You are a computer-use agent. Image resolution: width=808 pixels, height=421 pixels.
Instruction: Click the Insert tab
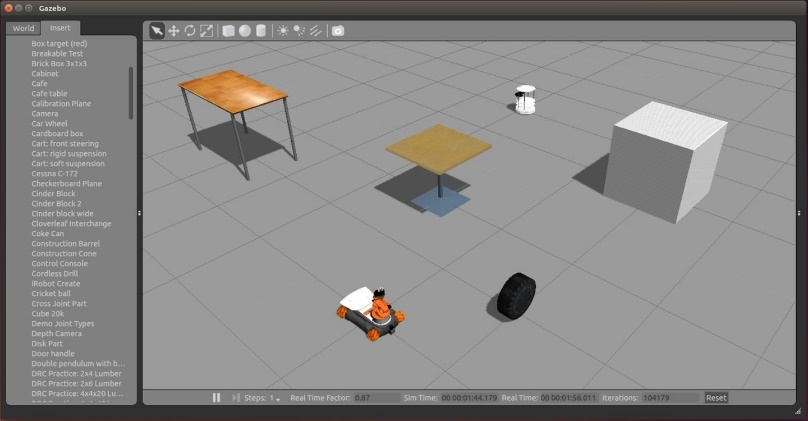click(60, 28)
